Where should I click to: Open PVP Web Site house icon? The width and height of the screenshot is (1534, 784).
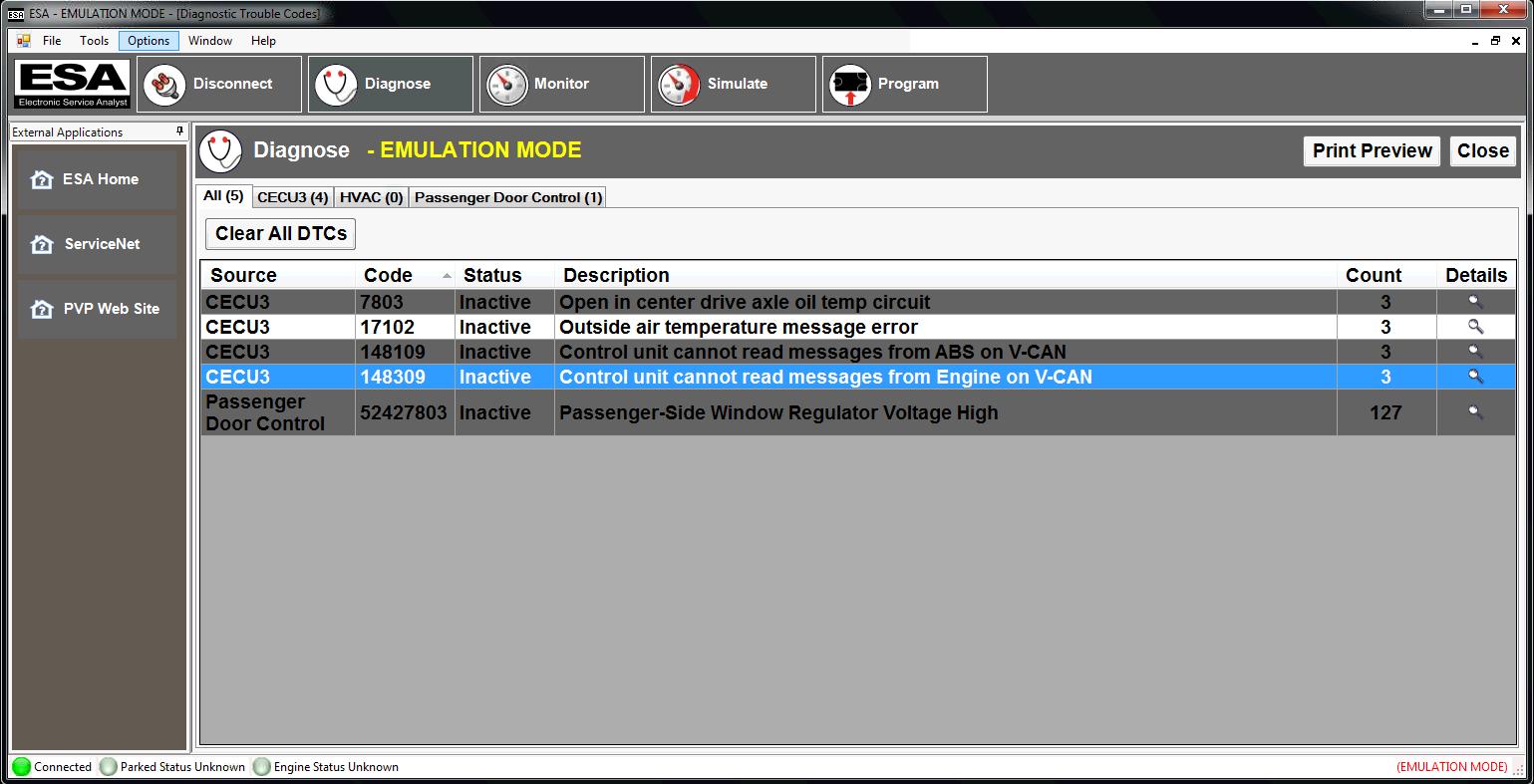42,309
